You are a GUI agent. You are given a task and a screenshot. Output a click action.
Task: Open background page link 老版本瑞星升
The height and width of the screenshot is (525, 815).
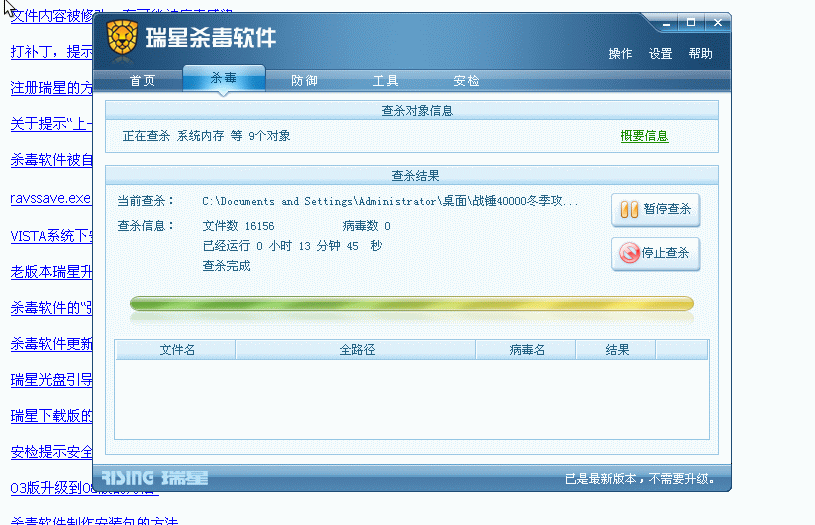tap(51, 272)
